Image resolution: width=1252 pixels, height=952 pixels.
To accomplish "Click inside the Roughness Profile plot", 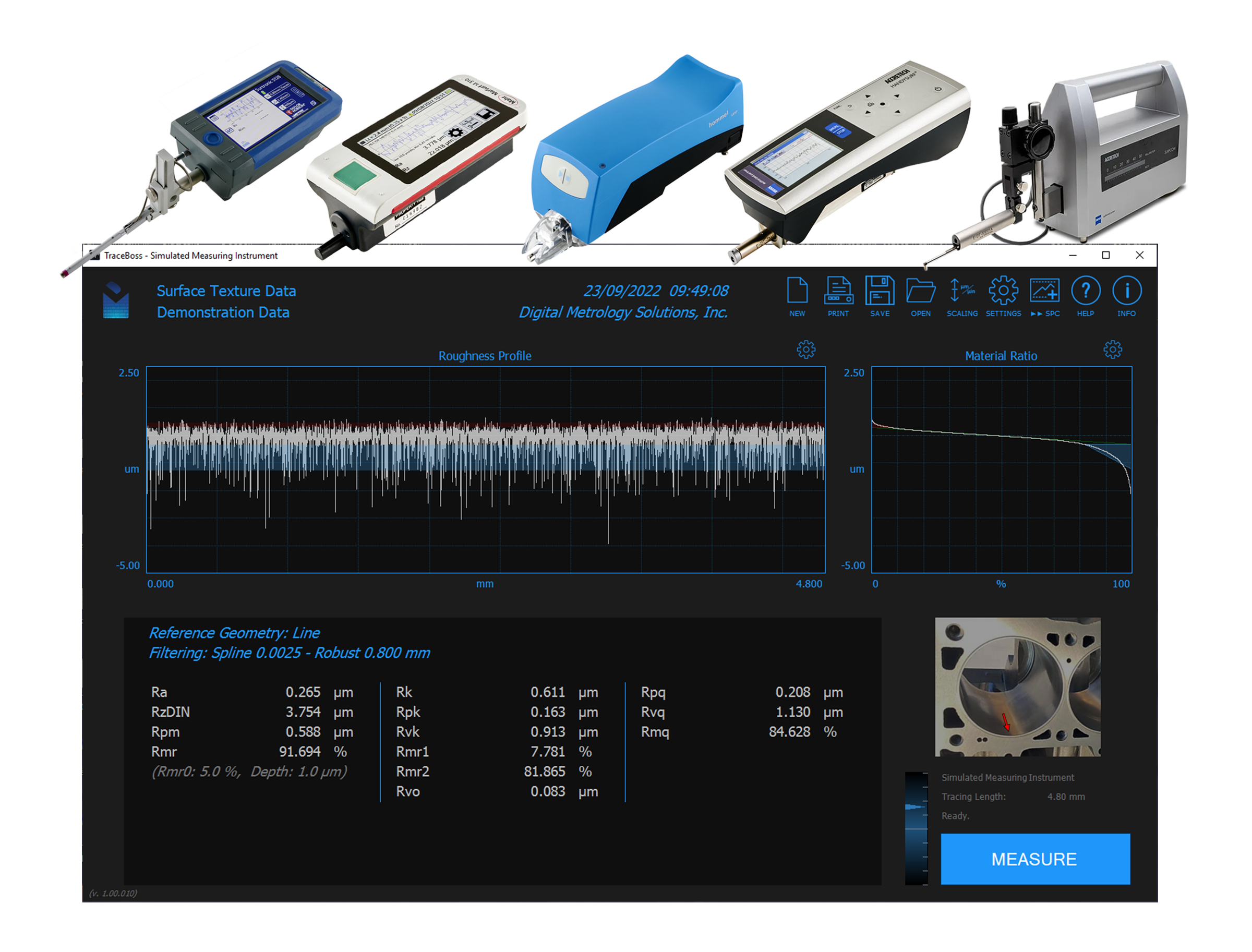I will tap(485, 469).
